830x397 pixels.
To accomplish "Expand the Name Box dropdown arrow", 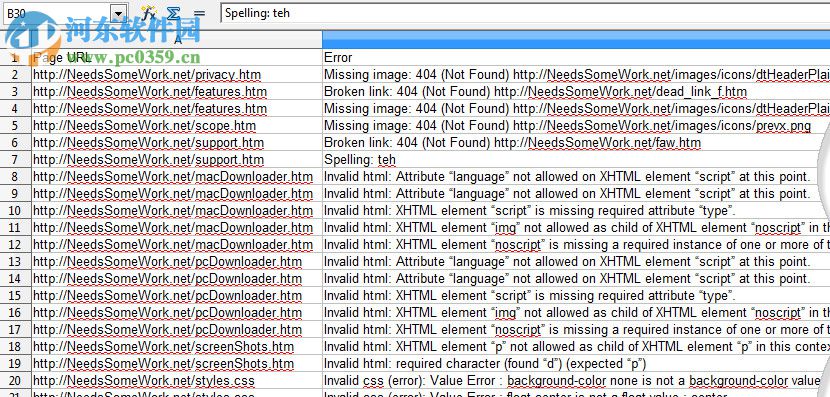I will (x=120, y=13).
